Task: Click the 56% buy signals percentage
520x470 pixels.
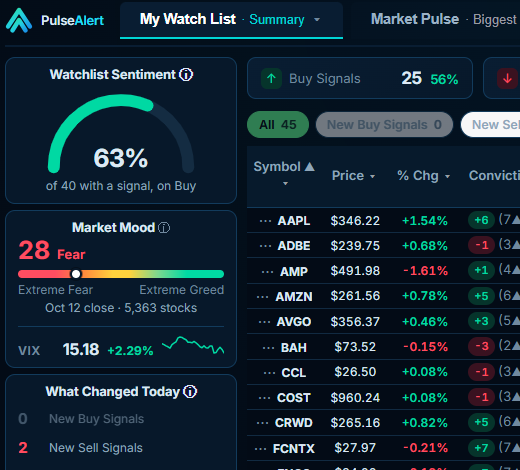Action: click(444, 79)
